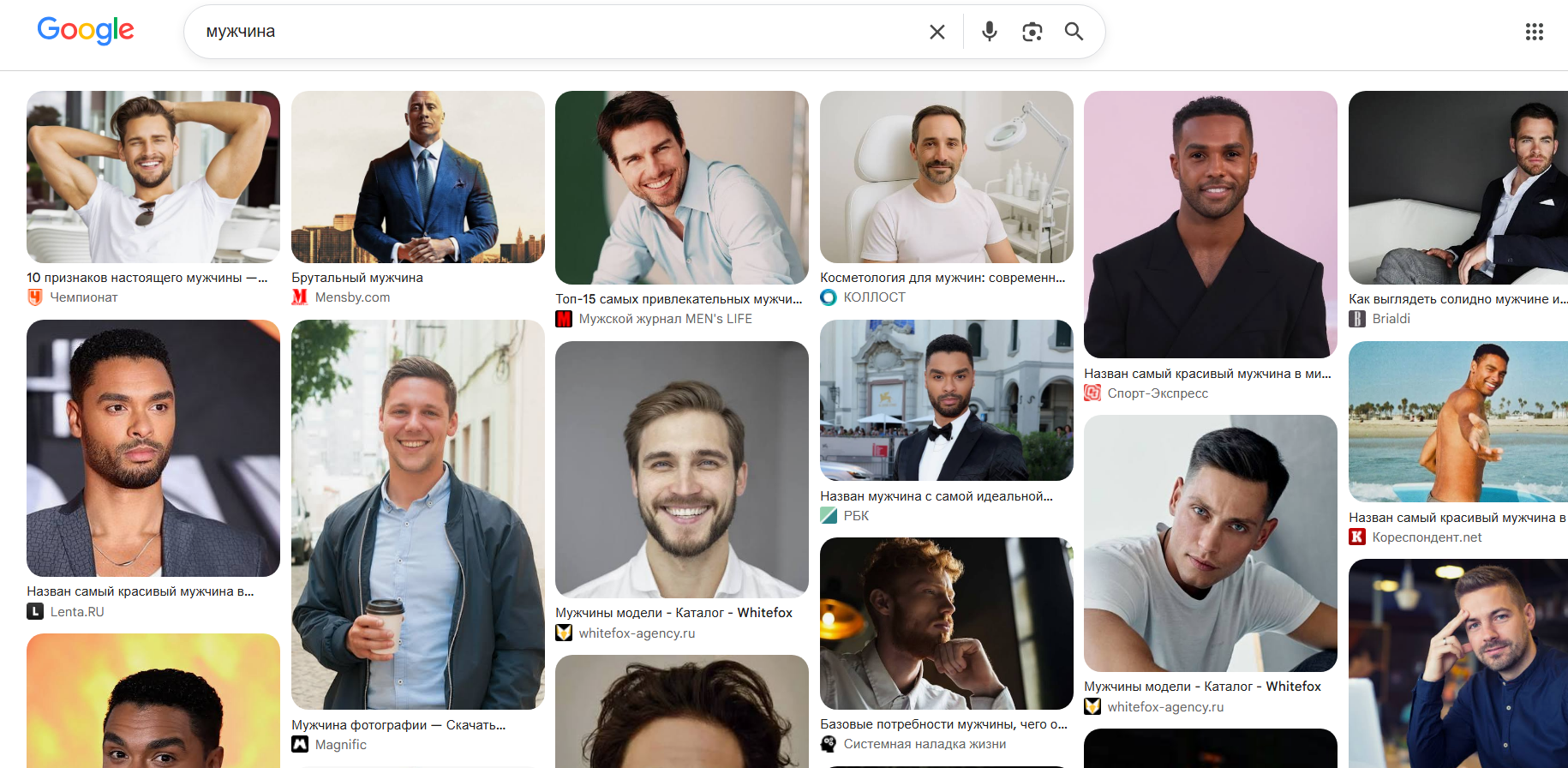Viewport: 1568px width, 768px height.
Task: Open the РБК image of man in tuxedo
Action: (x=947, y=400)
